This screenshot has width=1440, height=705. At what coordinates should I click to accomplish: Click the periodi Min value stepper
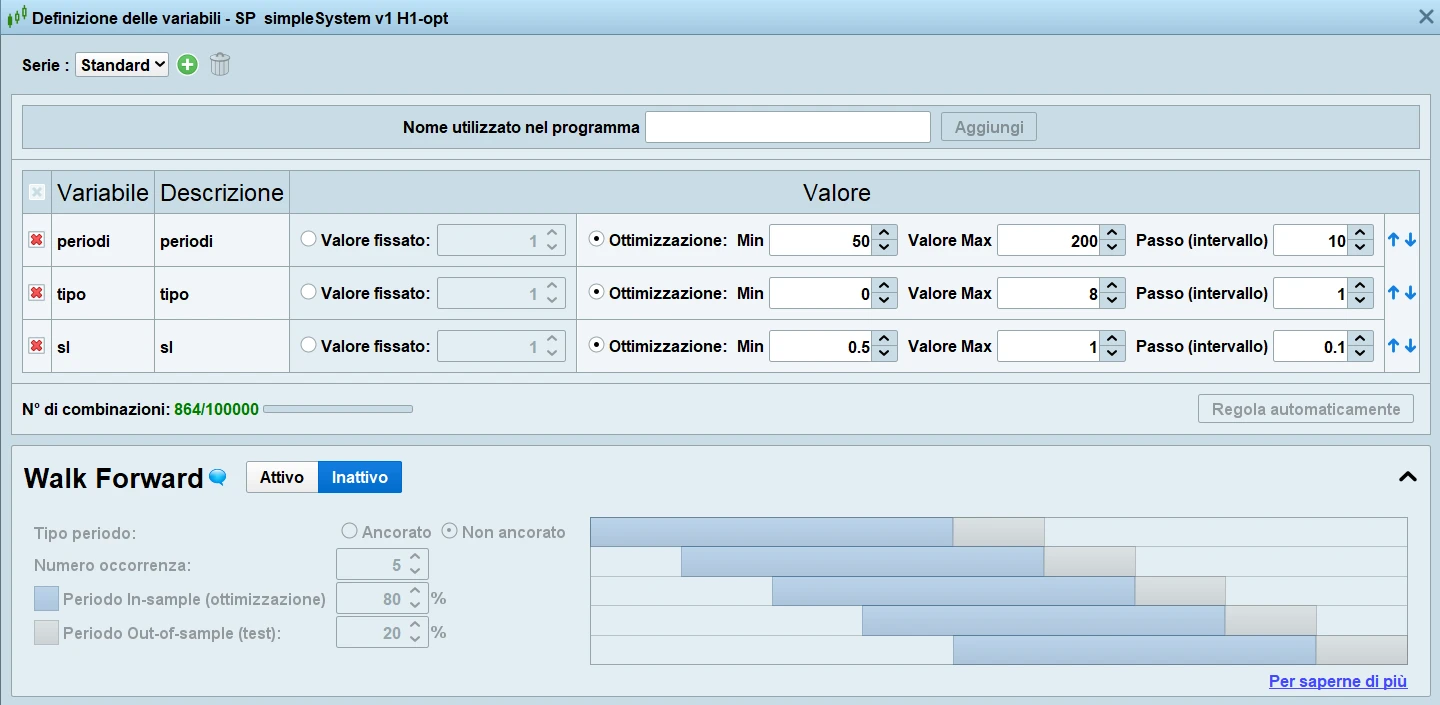pyautogui.click(x=884, y=240)
